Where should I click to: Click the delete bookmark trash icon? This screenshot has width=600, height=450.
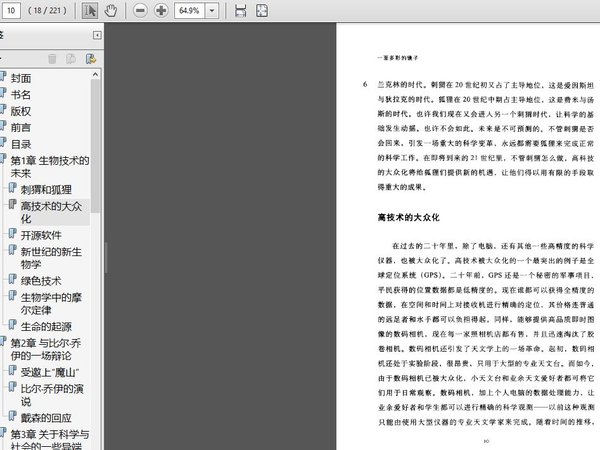pos(52,60)
